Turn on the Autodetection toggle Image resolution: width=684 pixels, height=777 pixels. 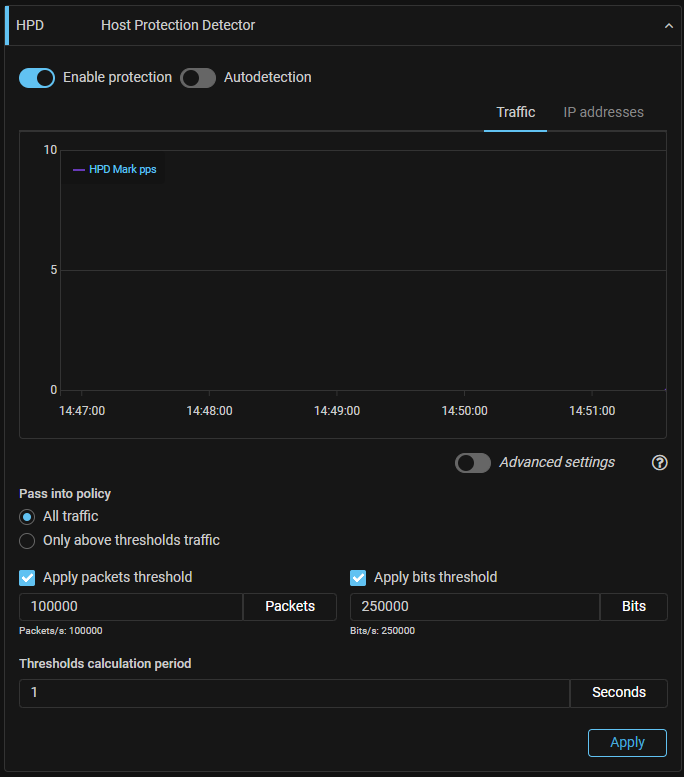pyautogui.click(x=198, y=78)
